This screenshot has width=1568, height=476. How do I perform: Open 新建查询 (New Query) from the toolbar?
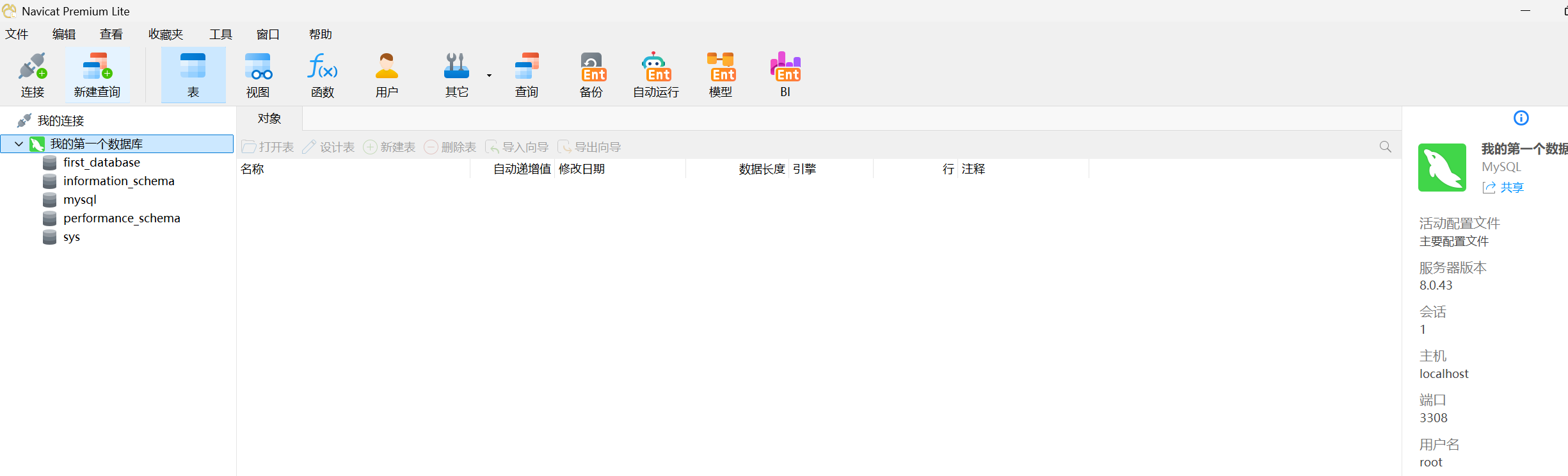coord(97,75)
